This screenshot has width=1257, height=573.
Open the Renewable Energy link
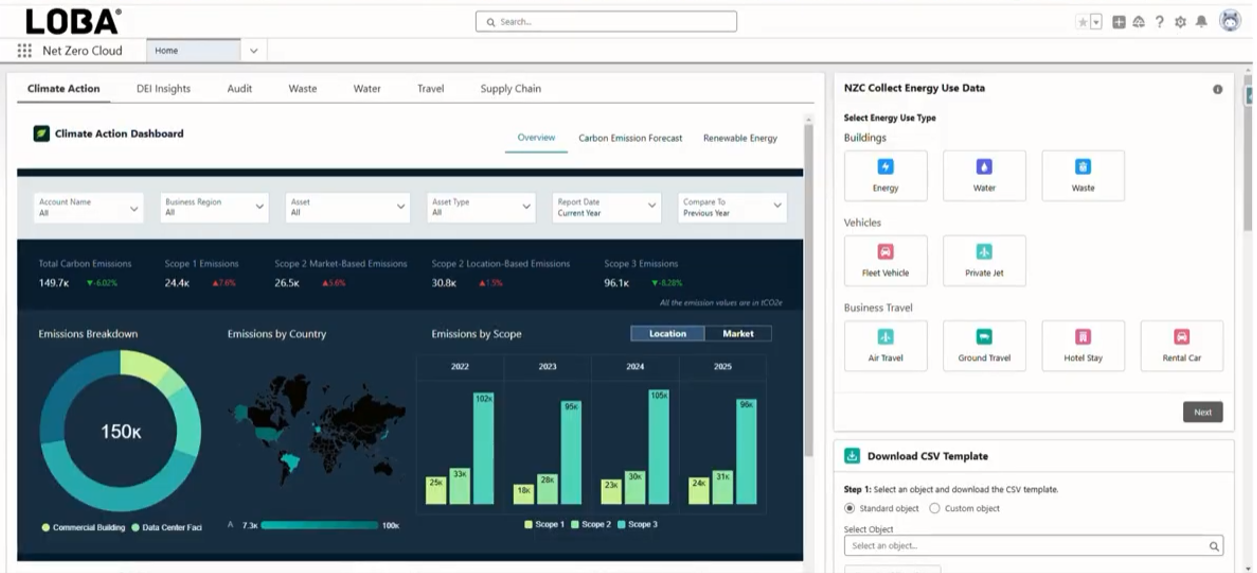pos(740,138)
